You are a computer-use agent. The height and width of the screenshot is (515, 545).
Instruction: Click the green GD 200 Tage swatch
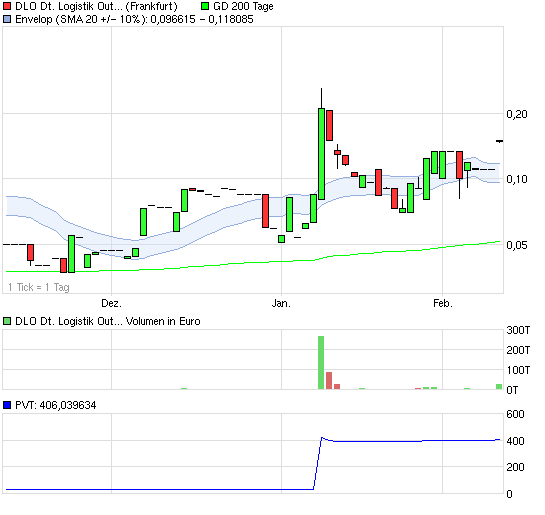pyautogui.click(x=205, y=6)
